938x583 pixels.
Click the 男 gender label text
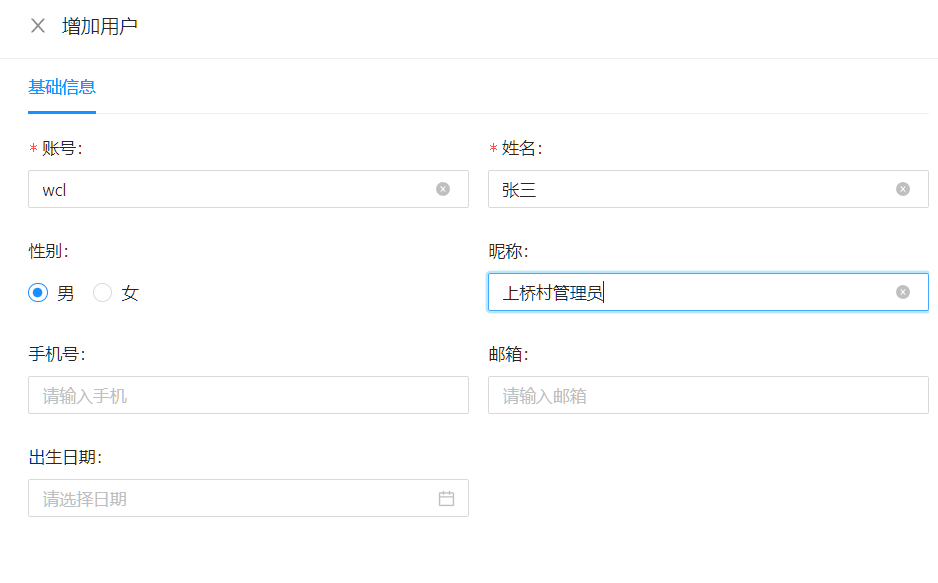65,293
